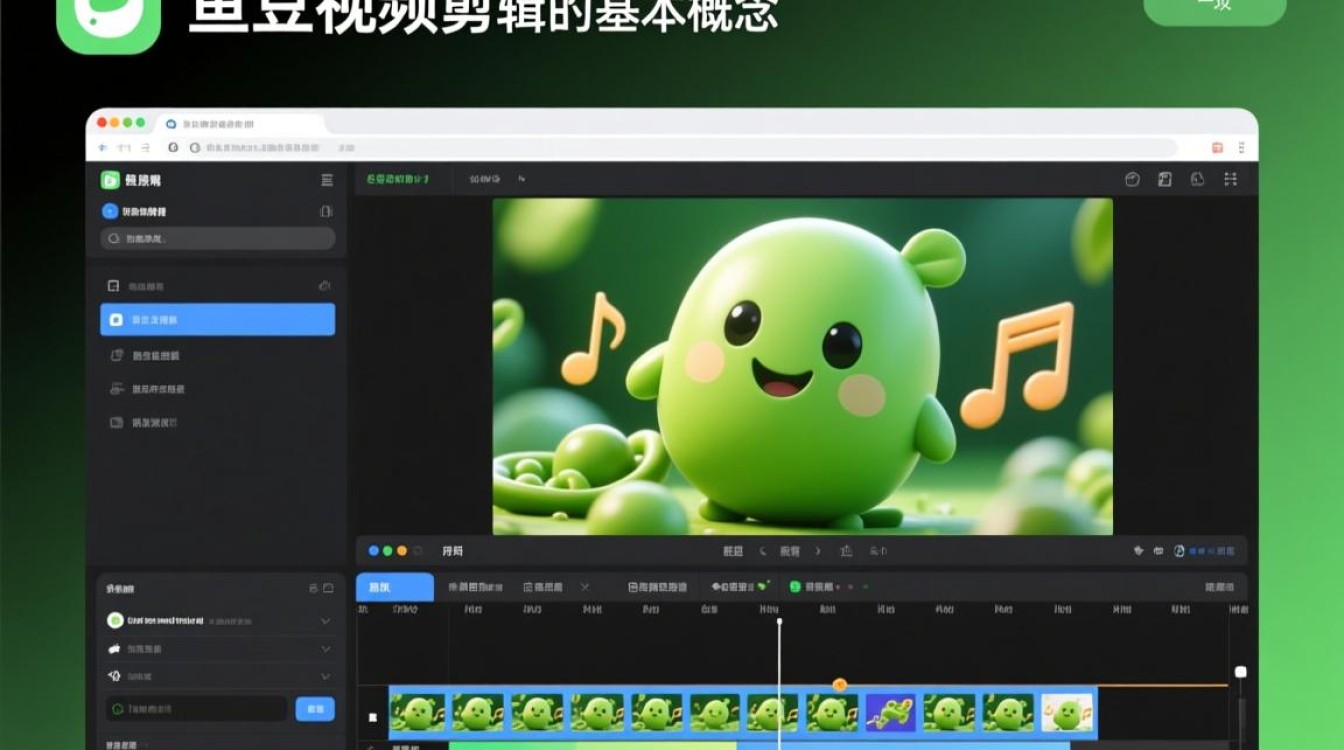Screen dimensions: 1344x750
Task: Click the green round icon in the first collapsible row
Action: [115, 620]
